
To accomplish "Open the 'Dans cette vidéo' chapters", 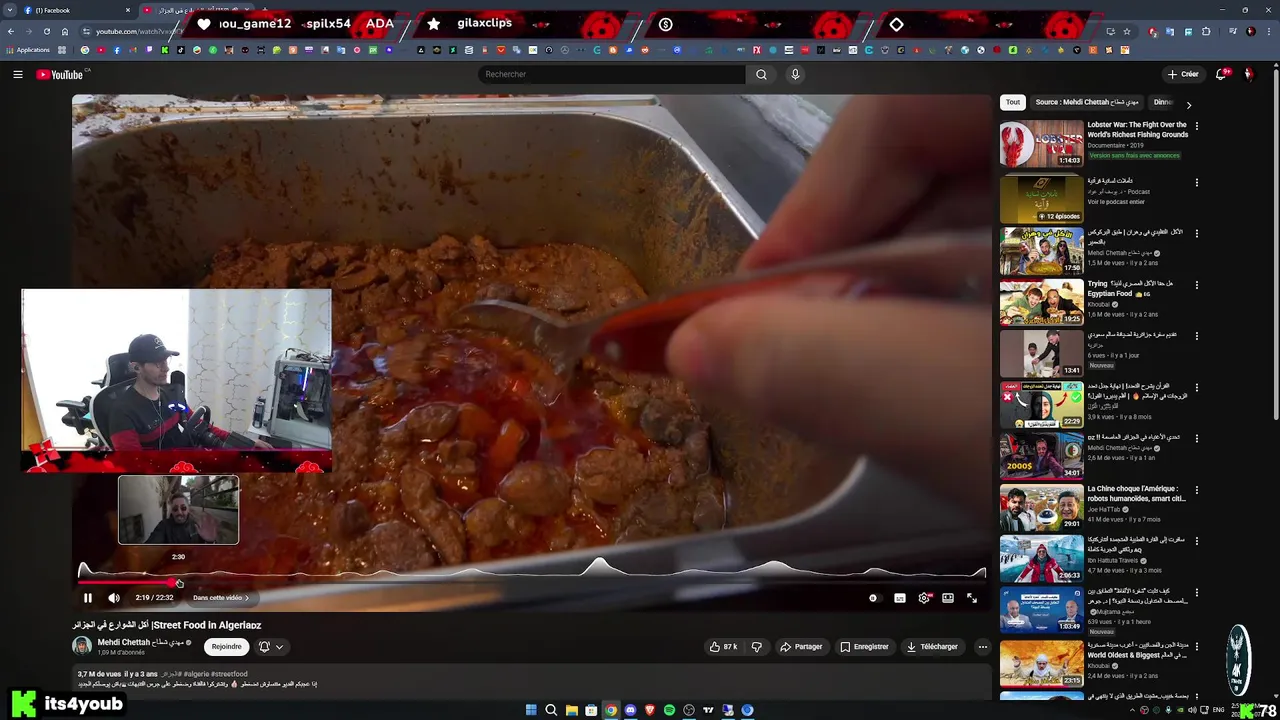I will tap(221, 598).
